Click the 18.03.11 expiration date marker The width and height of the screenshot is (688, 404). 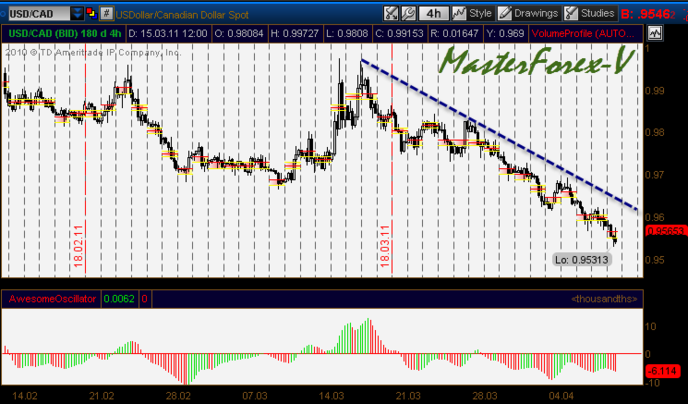coord(384,246)
